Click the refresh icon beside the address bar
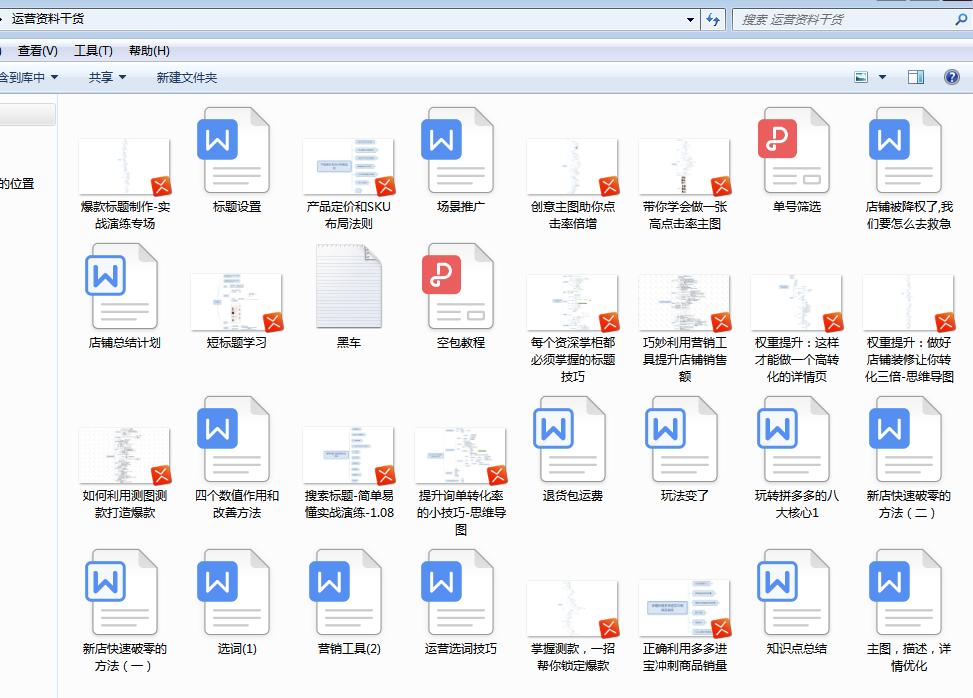This screenshot has width=973, height=698. [711, 18]
